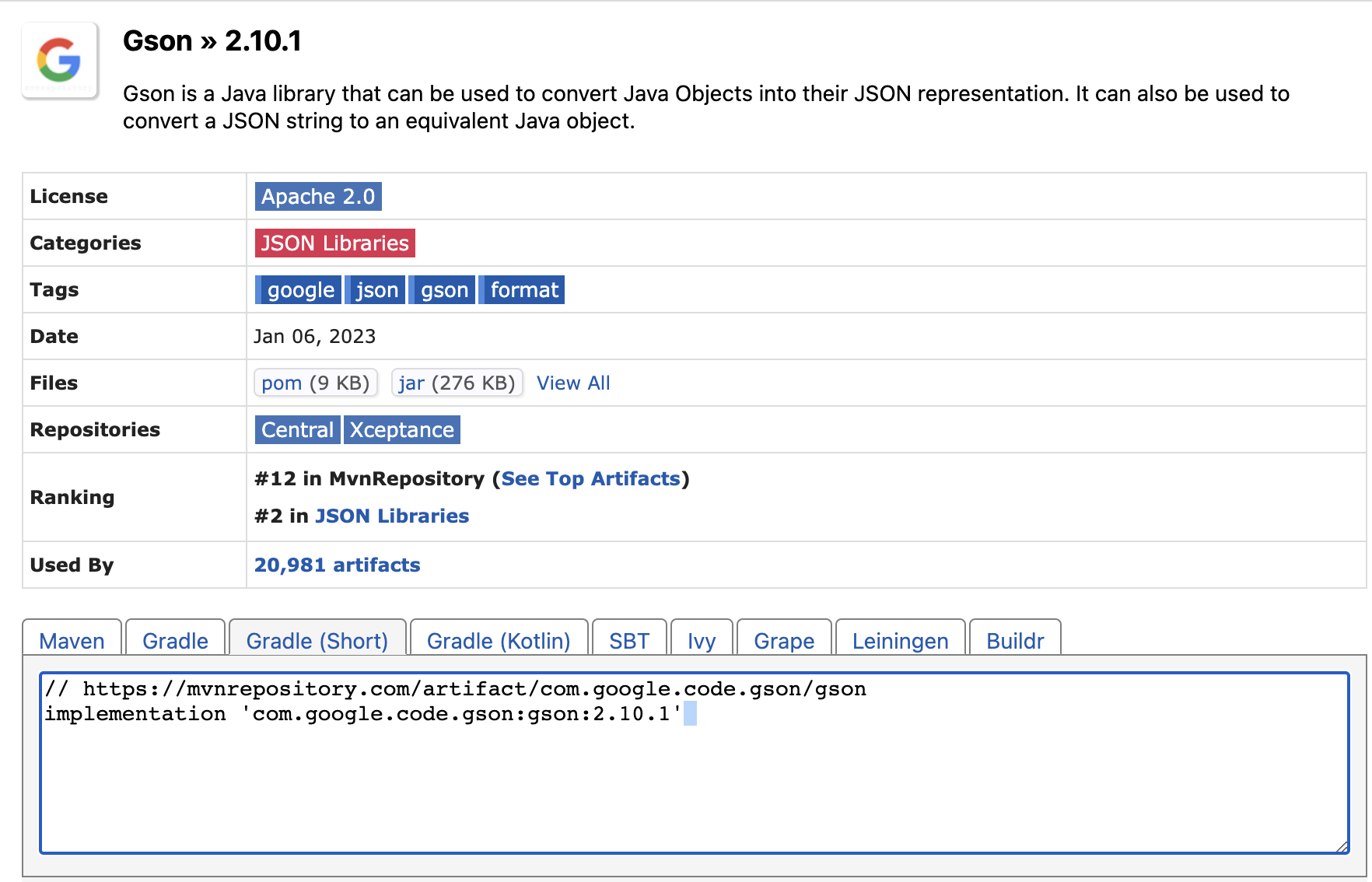This screenshot has width=1372, height=882.
Task: Switch to the Ivy tab
Action: click(702, 639)
